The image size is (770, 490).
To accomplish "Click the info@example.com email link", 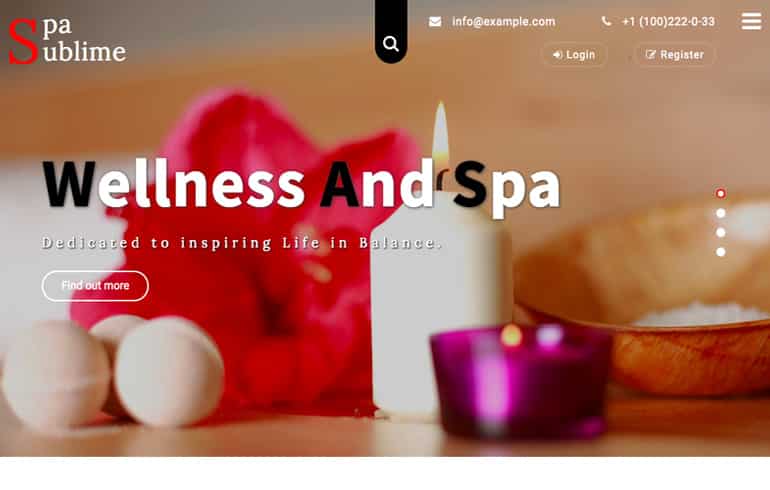I will click(x=504, y=22).
